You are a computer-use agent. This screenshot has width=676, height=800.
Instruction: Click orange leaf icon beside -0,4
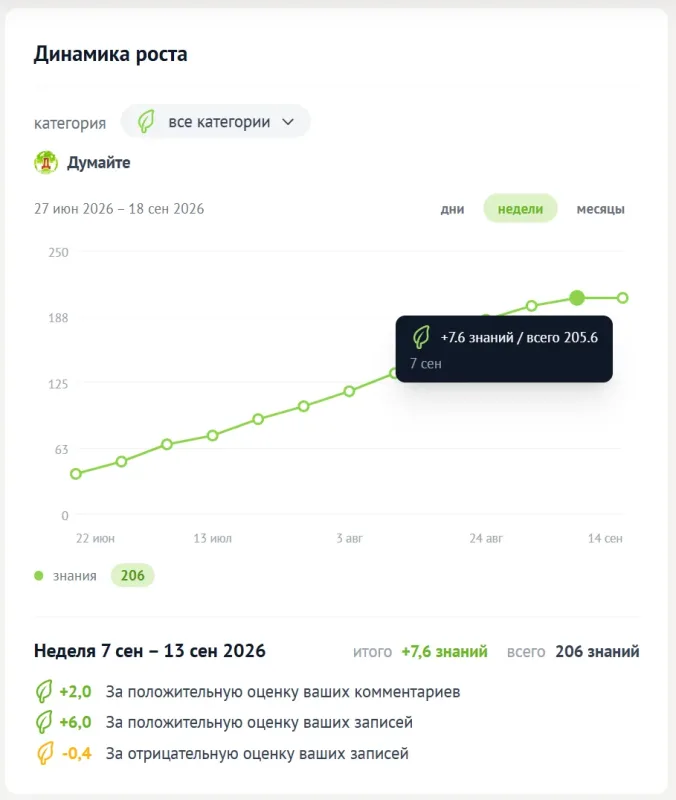point(45,753)
